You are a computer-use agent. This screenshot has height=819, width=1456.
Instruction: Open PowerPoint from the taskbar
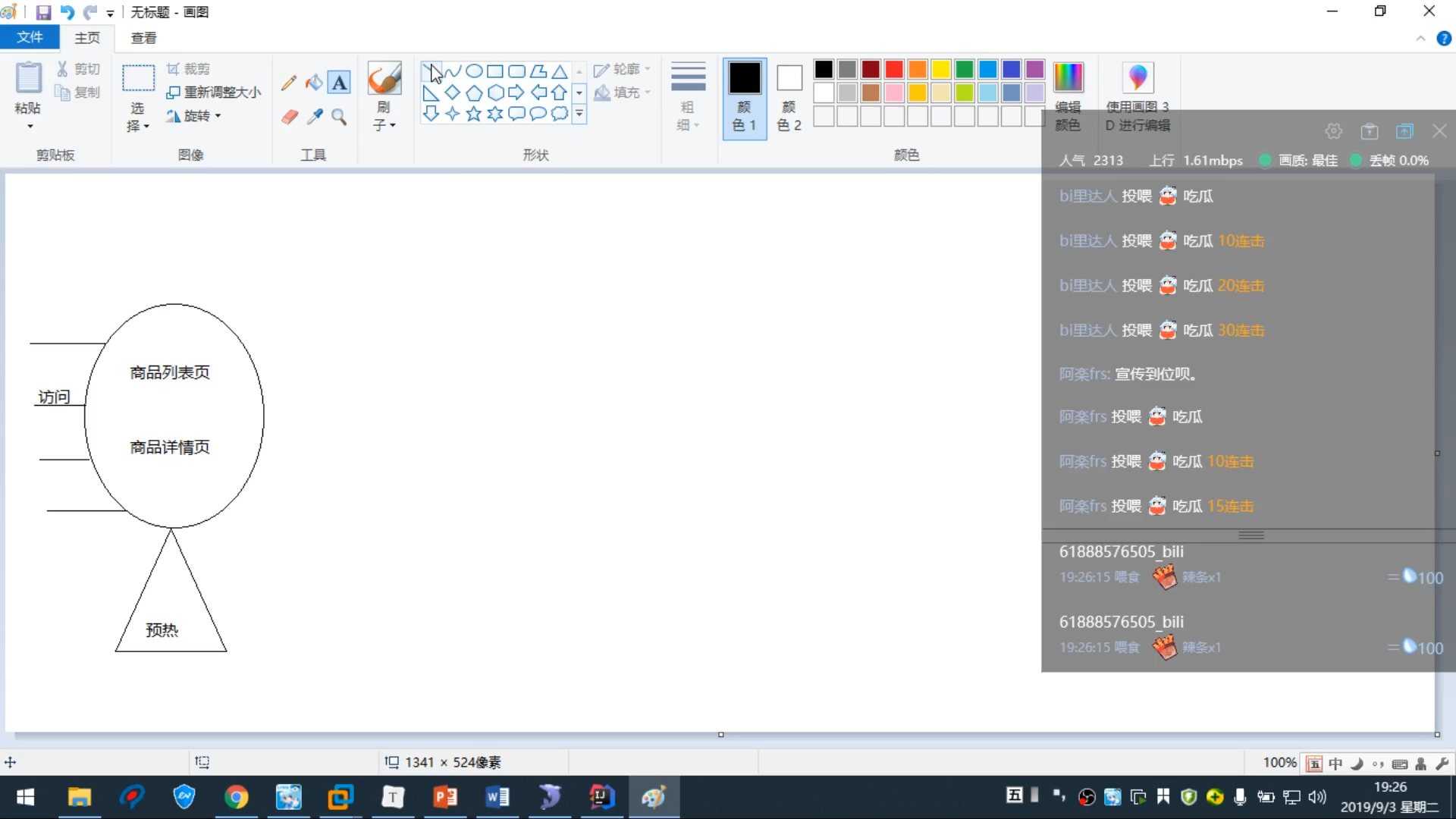[445, 797]
